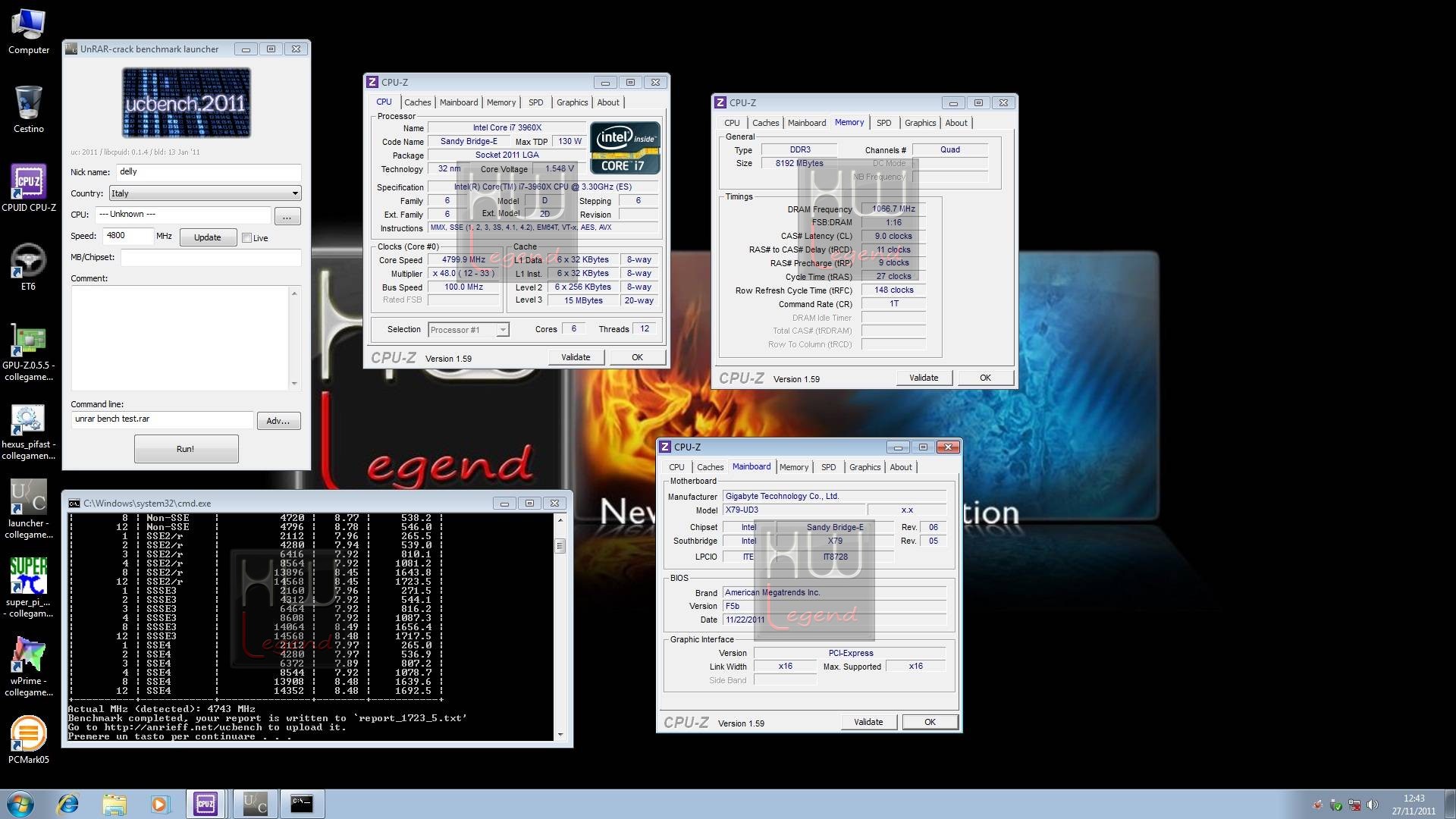Click the UnRAR-crack launcher title icon
Screen dimensions: 1456x819
point(71,49)
